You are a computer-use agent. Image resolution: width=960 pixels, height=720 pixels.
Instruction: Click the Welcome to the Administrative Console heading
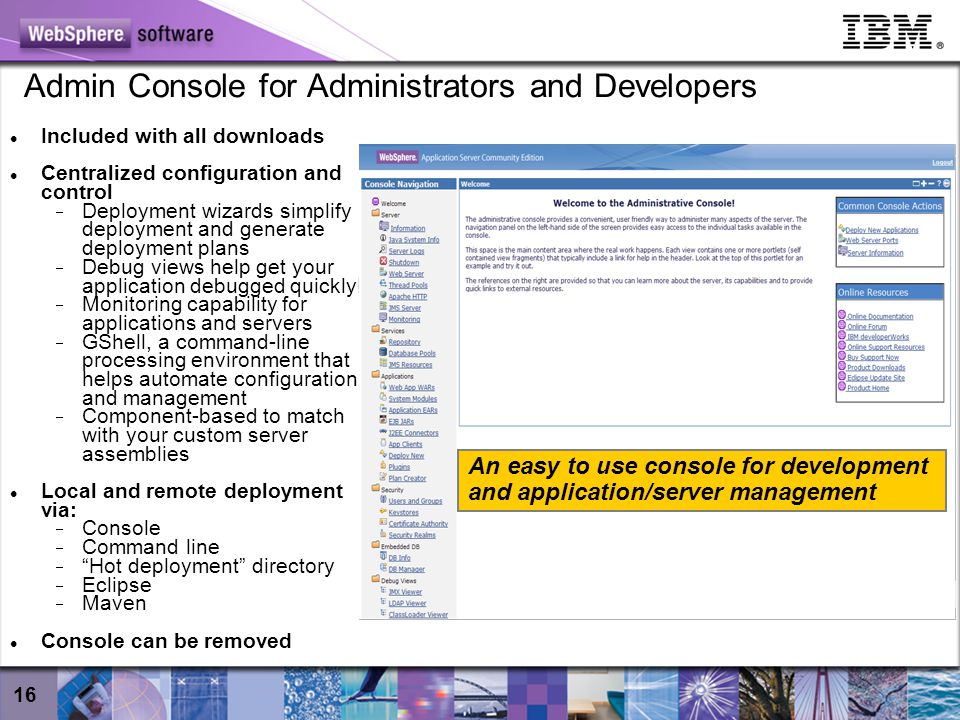pos(643,203)
